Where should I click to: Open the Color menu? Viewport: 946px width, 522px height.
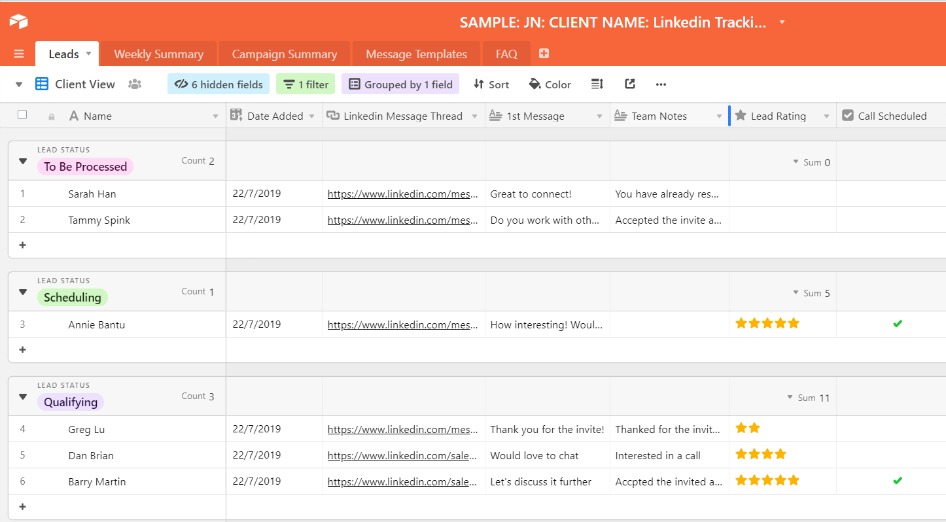point(550,84)
